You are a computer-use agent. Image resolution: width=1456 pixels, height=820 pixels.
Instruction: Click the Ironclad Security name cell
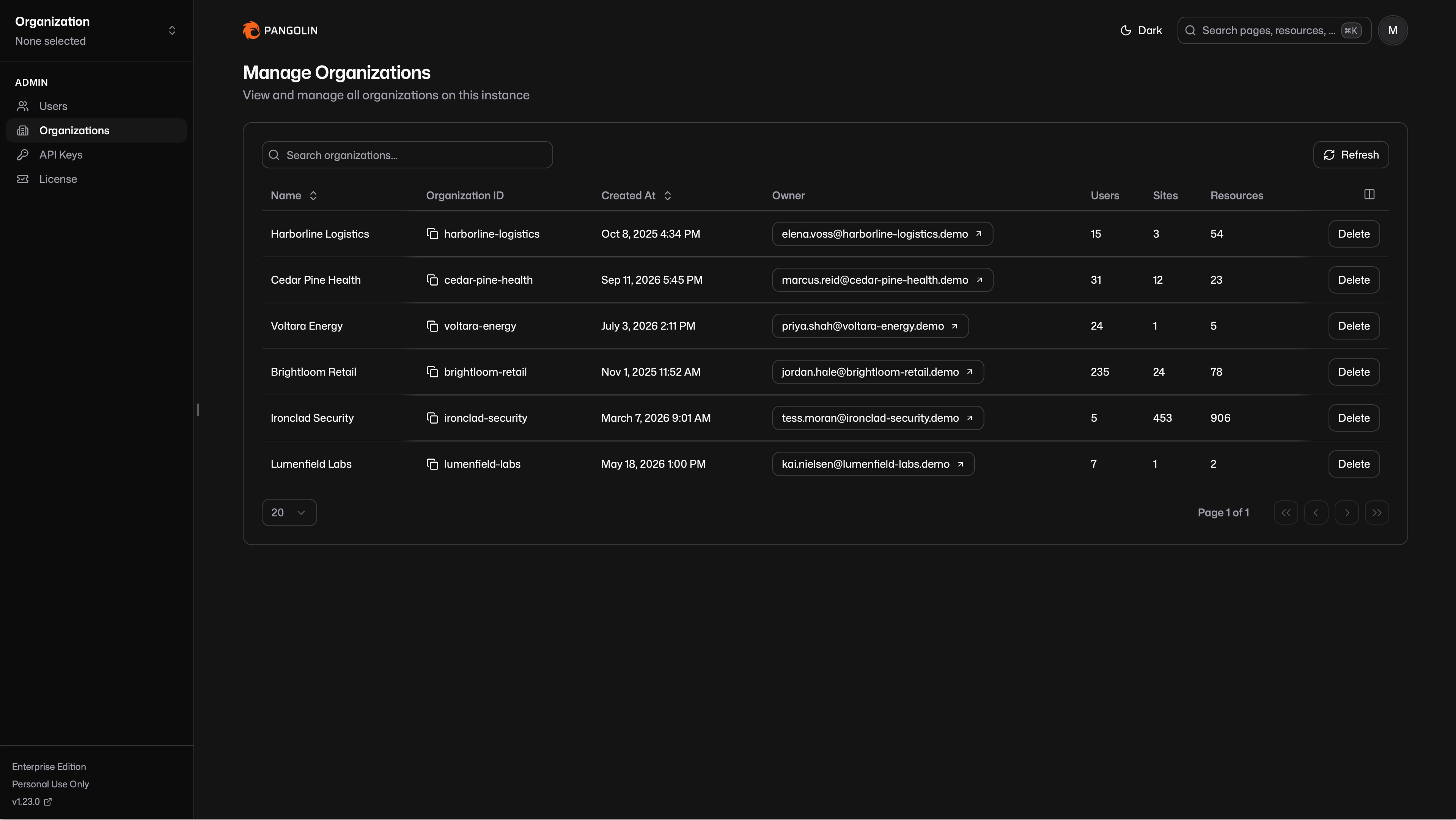(x=312, y=418)
